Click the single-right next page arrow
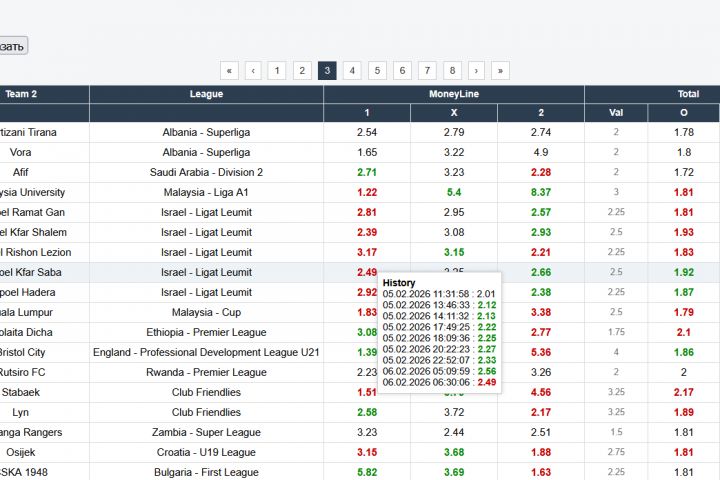Viewport: 720px width, 480px height. pyautogui.click(x=476, y=70)
